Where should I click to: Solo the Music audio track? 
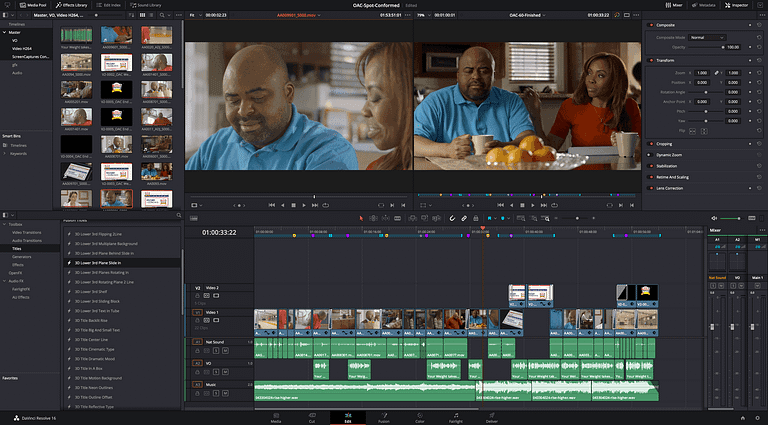click(x=216, y=393)
